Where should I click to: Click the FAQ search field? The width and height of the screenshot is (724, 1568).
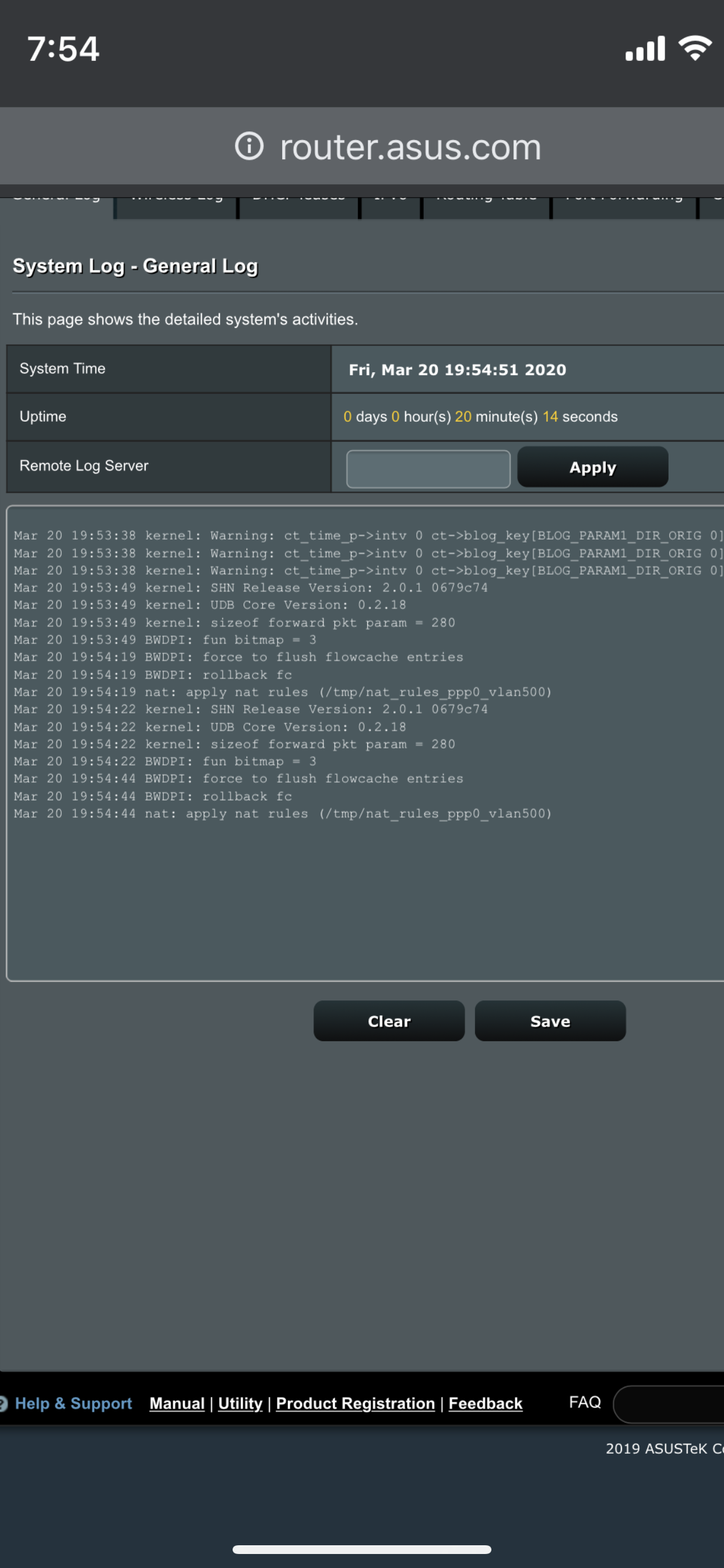coord(669,1404)
